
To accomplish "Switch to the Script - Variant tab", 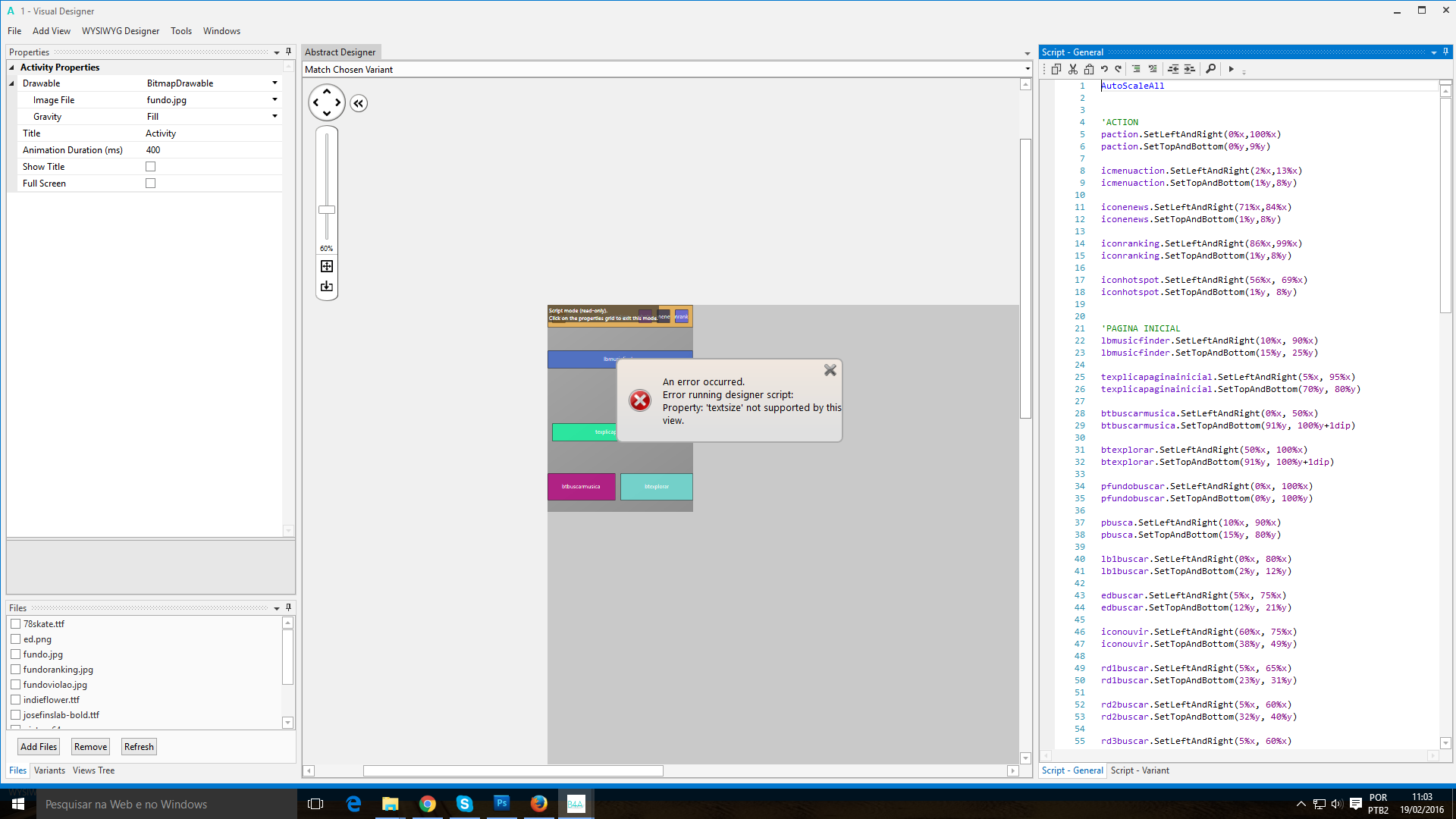I will (1139, 770).
